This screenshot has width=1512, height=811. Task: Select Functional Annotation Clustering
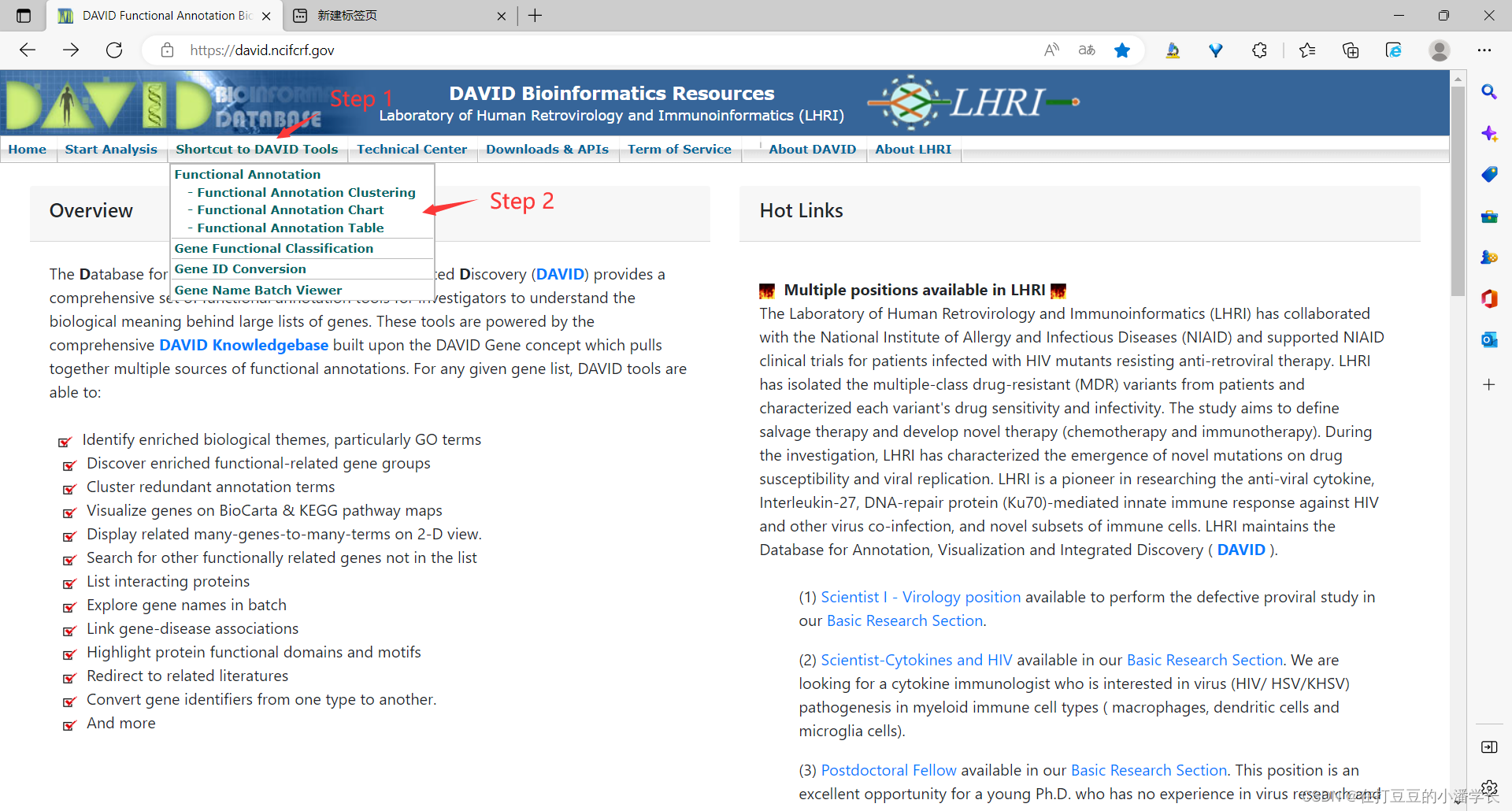coord(306,192)
